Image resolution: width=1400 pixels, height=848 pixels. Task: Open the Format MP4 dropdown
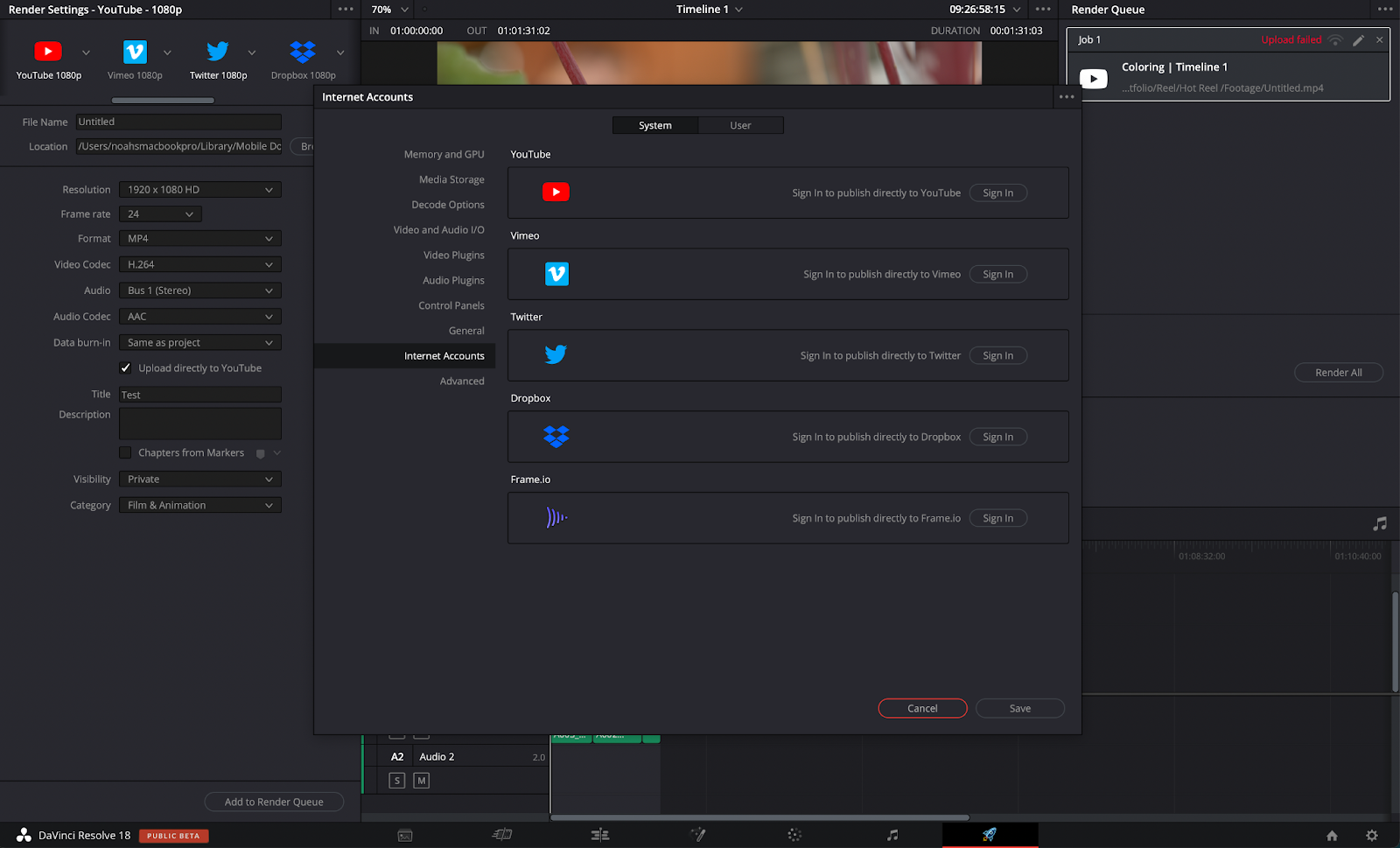(x=200, y=239)
